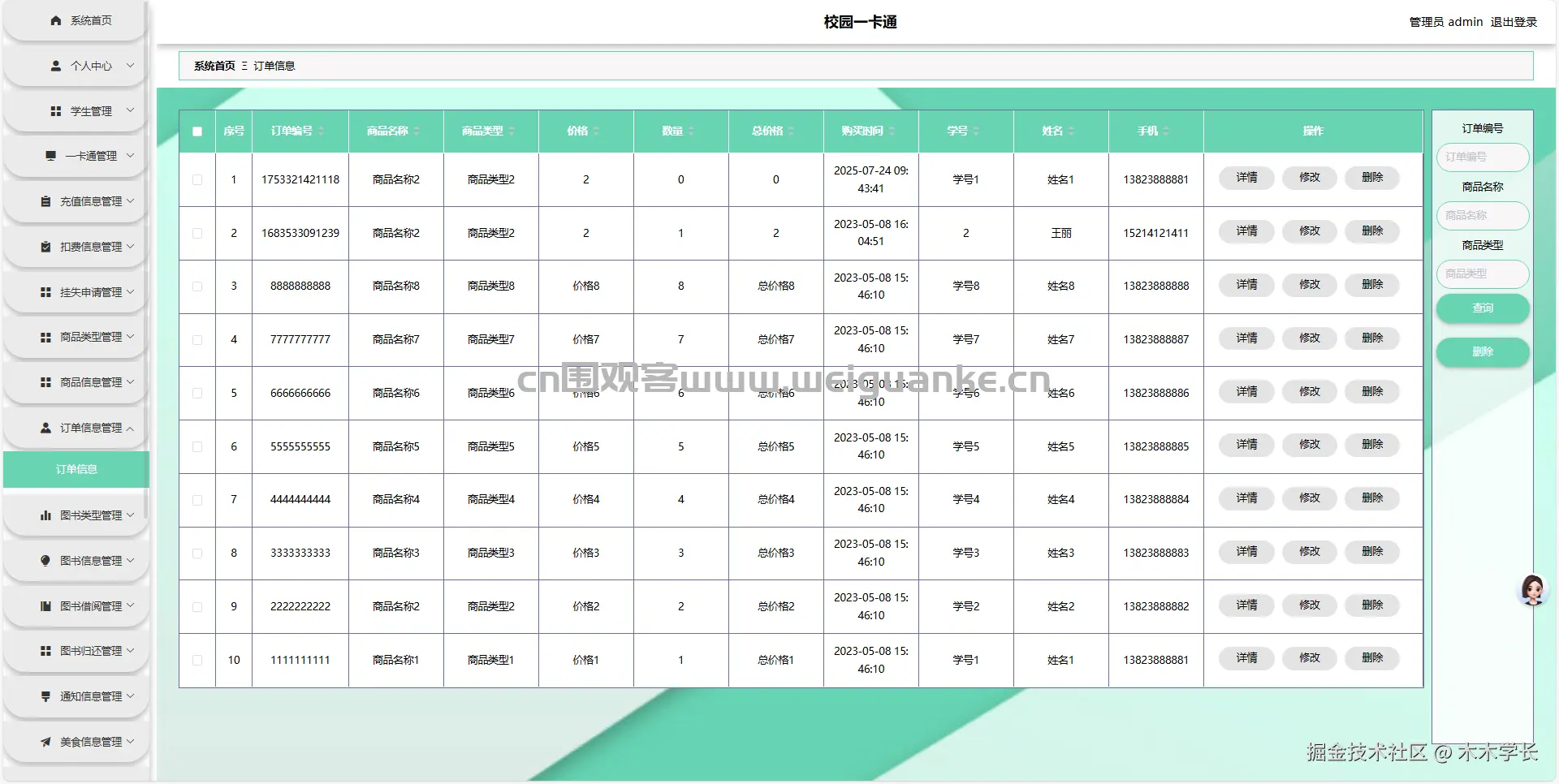Click the green 删除 batch delete button
1559x784 pixels.
coord(1483,352)
